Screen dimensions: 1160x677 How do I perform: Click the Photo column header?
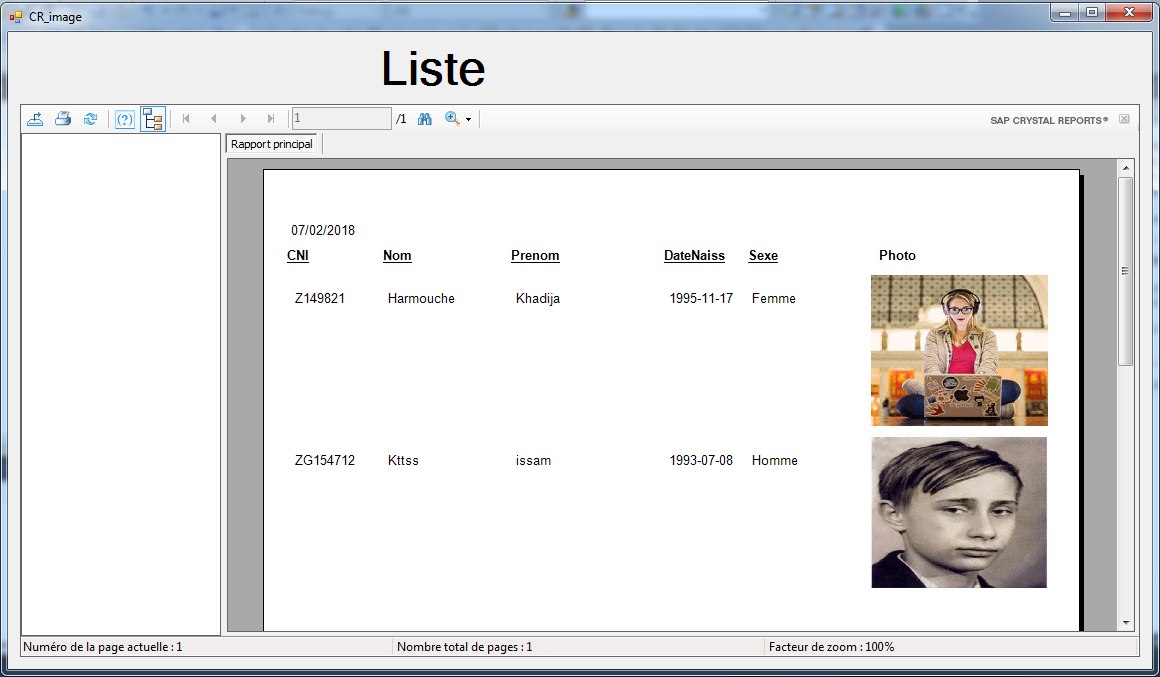point(897,255)
